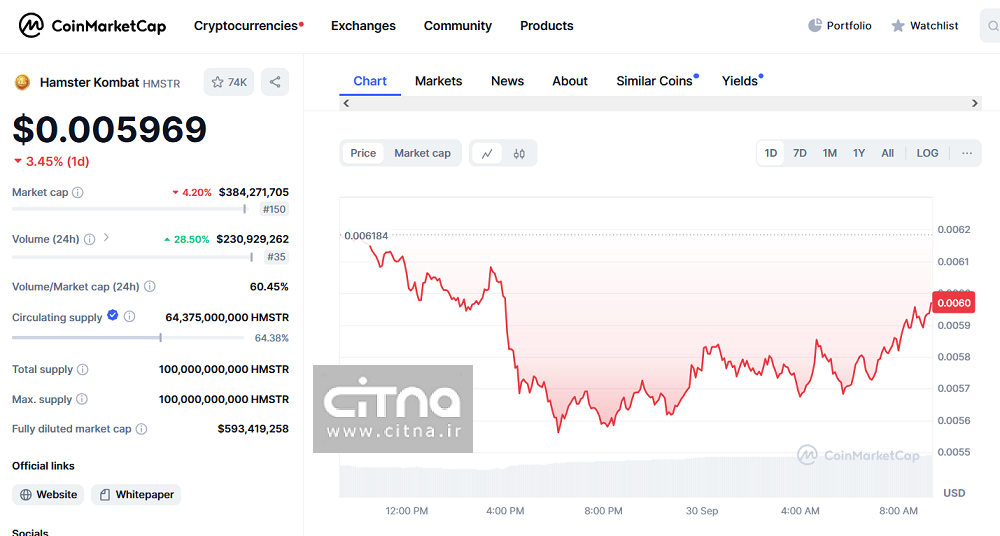
Task: Switch to candlestick chart icon
Action: tap(519, 153)
